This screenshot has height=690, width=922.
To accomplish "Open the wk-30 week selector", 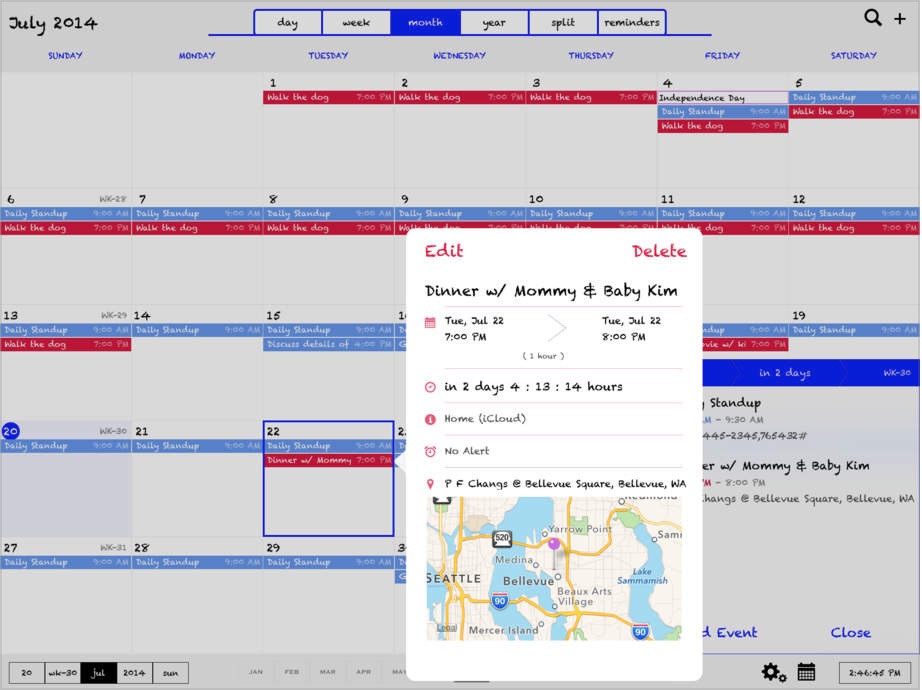I will (62, 673).
